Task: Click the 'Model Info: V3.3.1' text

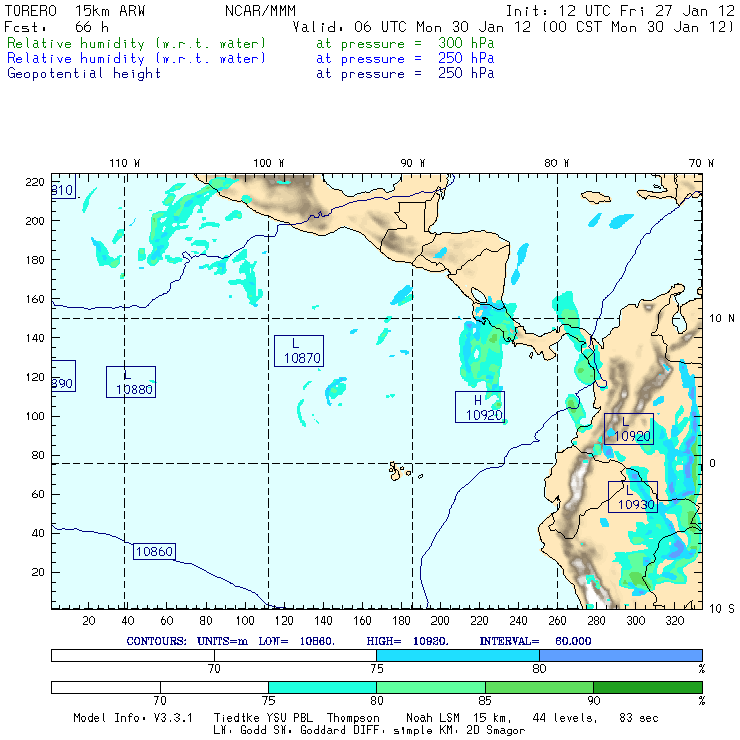Action: click(x=133, y=718)
